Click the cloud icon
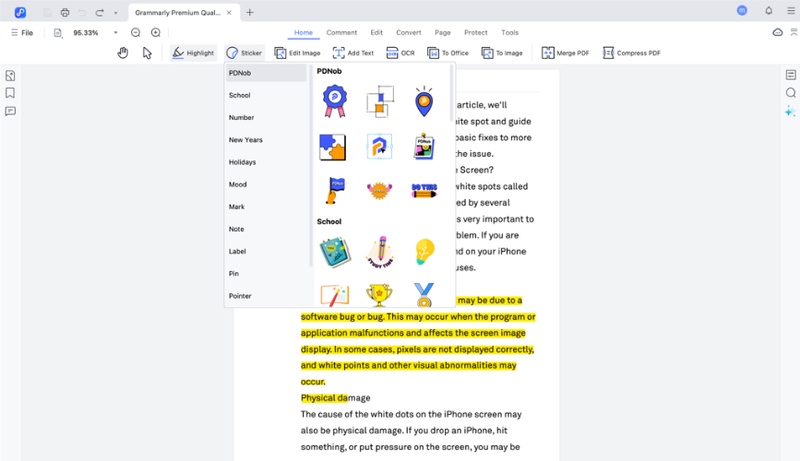 tap(777, 32)
